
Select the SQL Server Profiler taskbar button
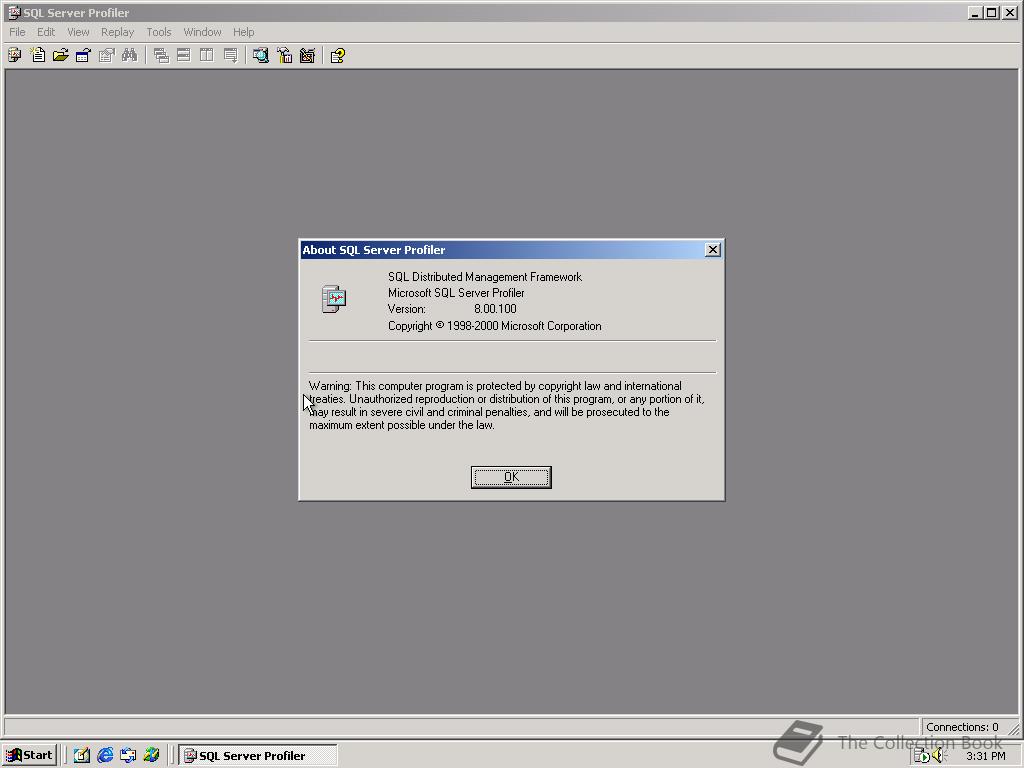tap(258, 756)
